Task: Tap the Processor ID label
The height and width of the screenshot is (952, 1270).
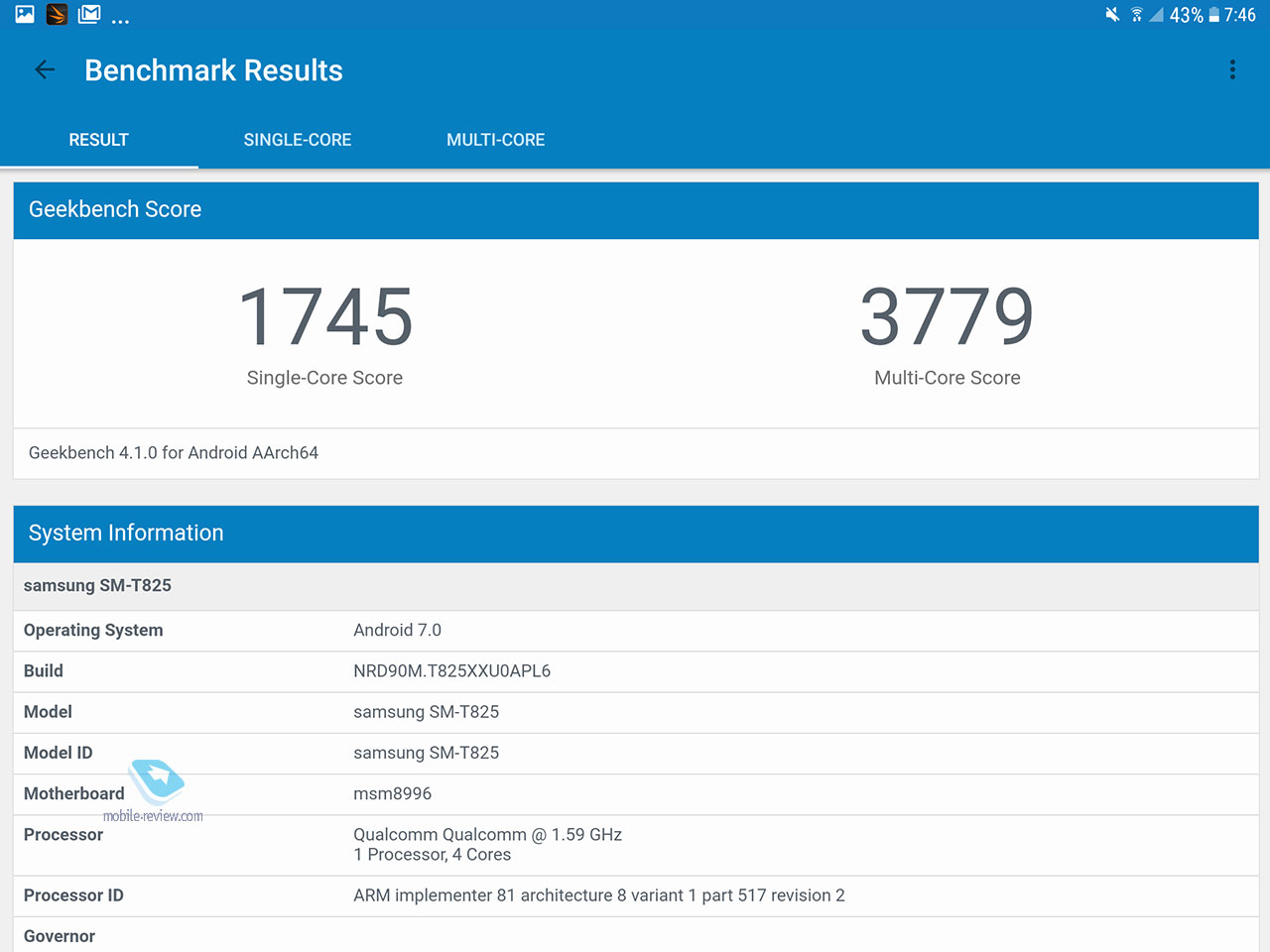Action: (x=73, y=895)
